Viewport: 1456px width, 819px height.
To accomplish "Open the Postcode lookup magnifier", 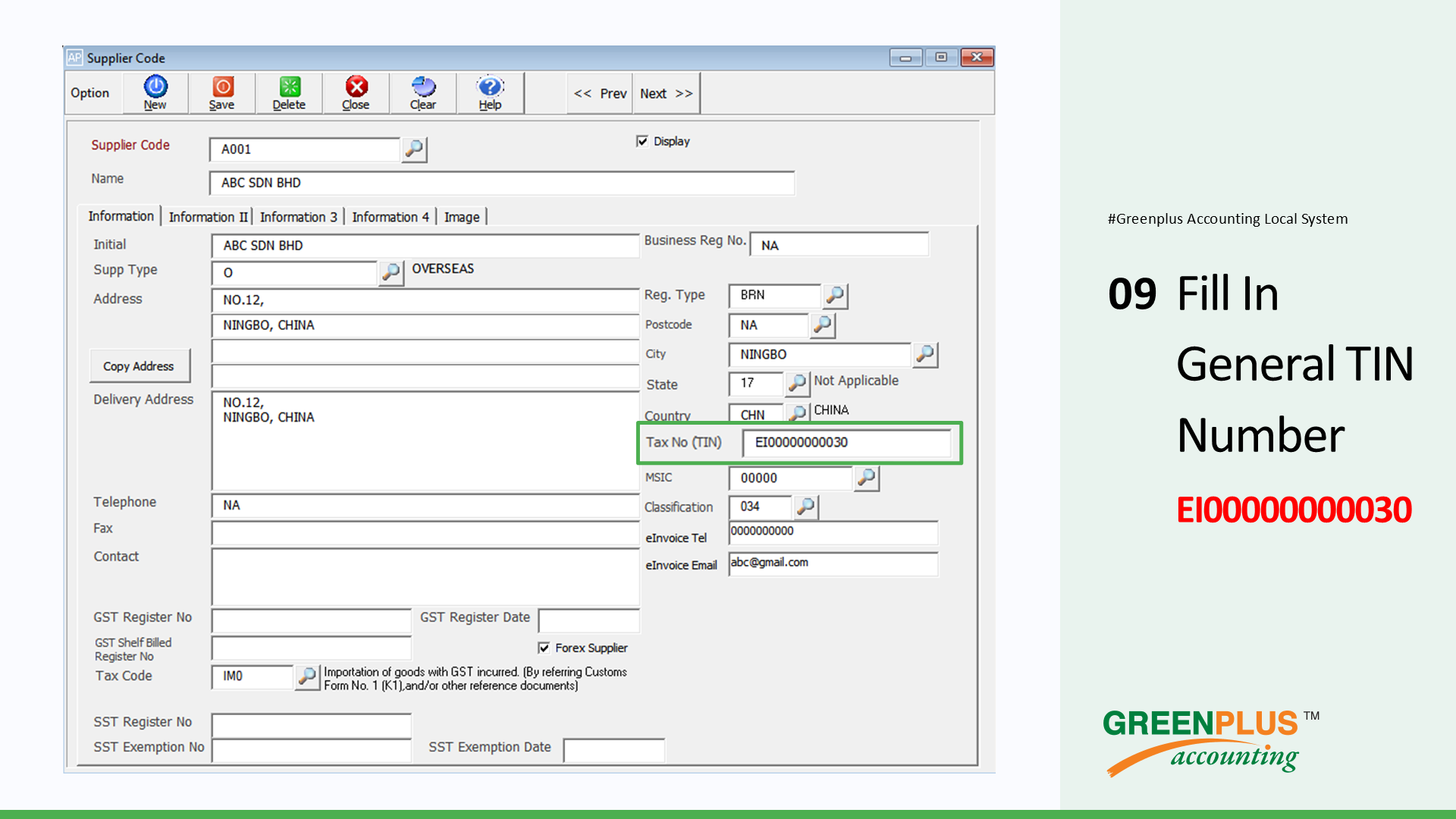I will pyautogui.click(x=823, y=325).
